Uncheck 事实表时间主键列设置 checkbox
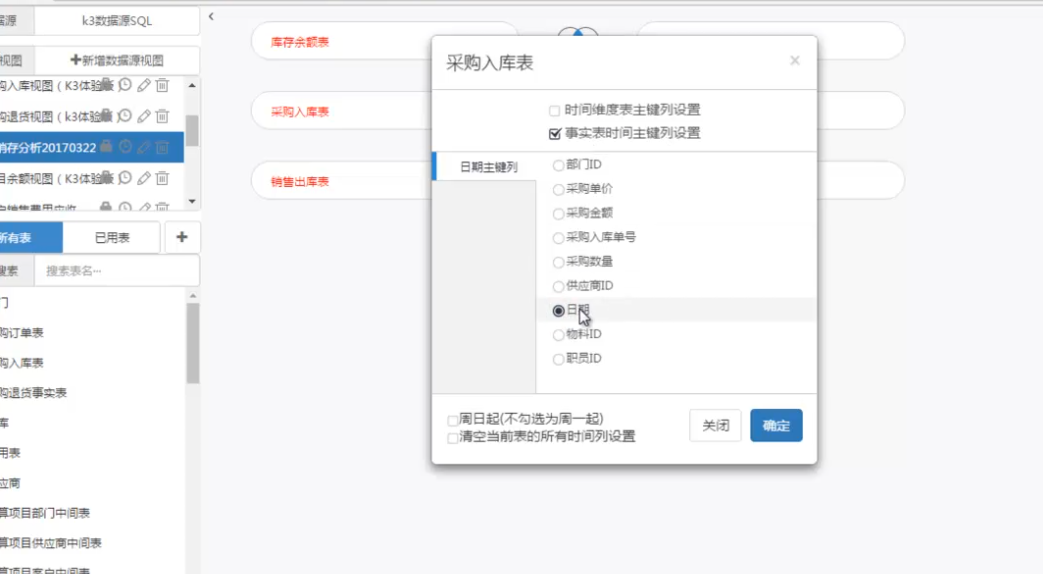Viewport: 1043px width, 574px height. click(x=555, y=134)
